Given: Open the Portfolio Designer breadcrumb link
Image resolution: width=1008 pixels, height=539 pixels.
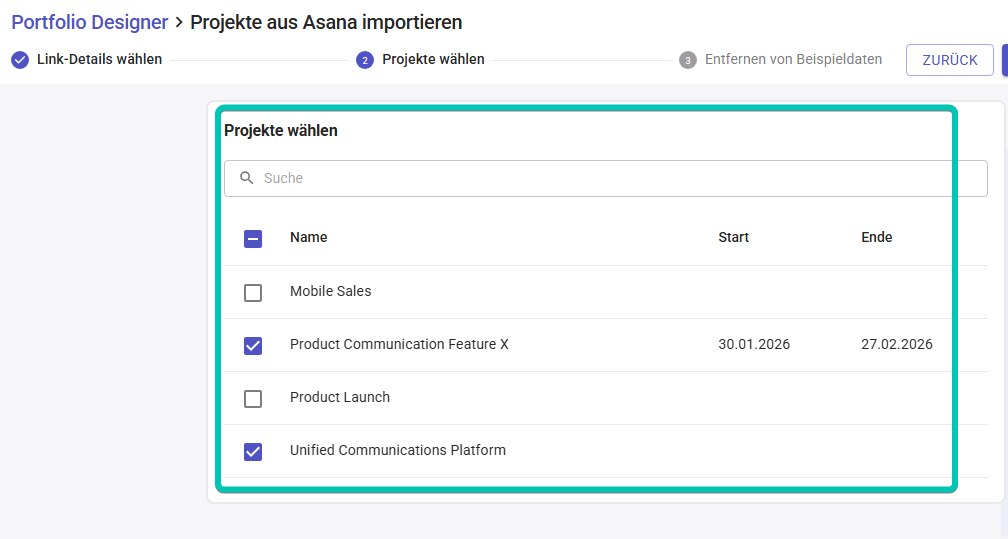Looking at the screenshot, I should (x=89, y=22).
